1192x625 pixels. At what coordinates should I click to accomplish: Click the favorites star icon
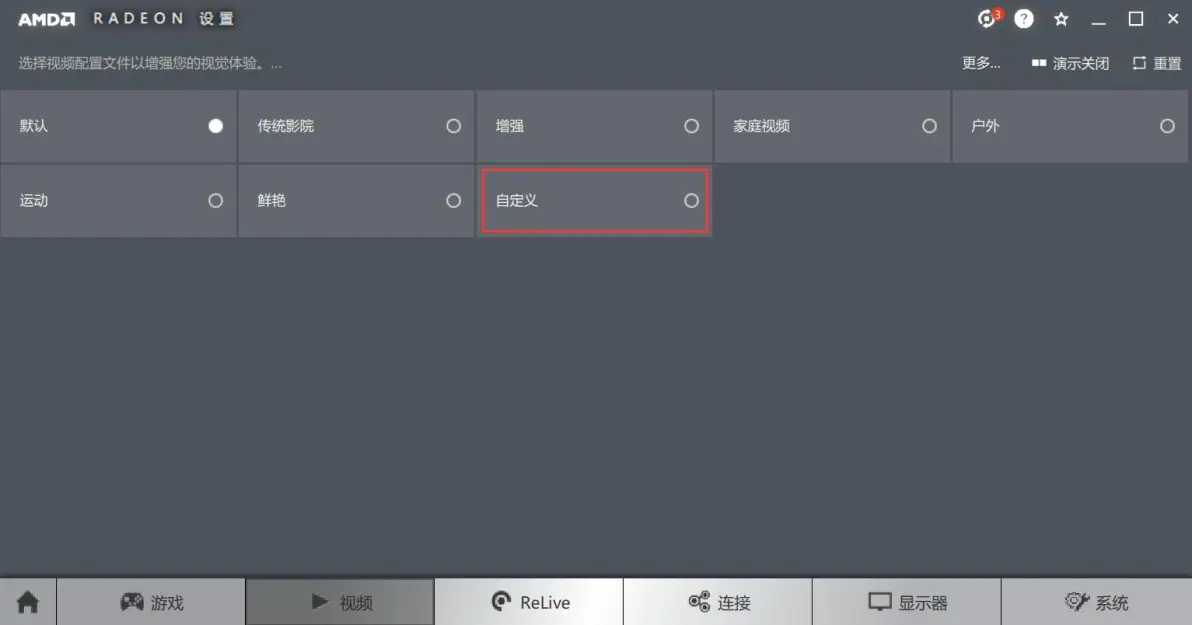(x=1061, y=19)
